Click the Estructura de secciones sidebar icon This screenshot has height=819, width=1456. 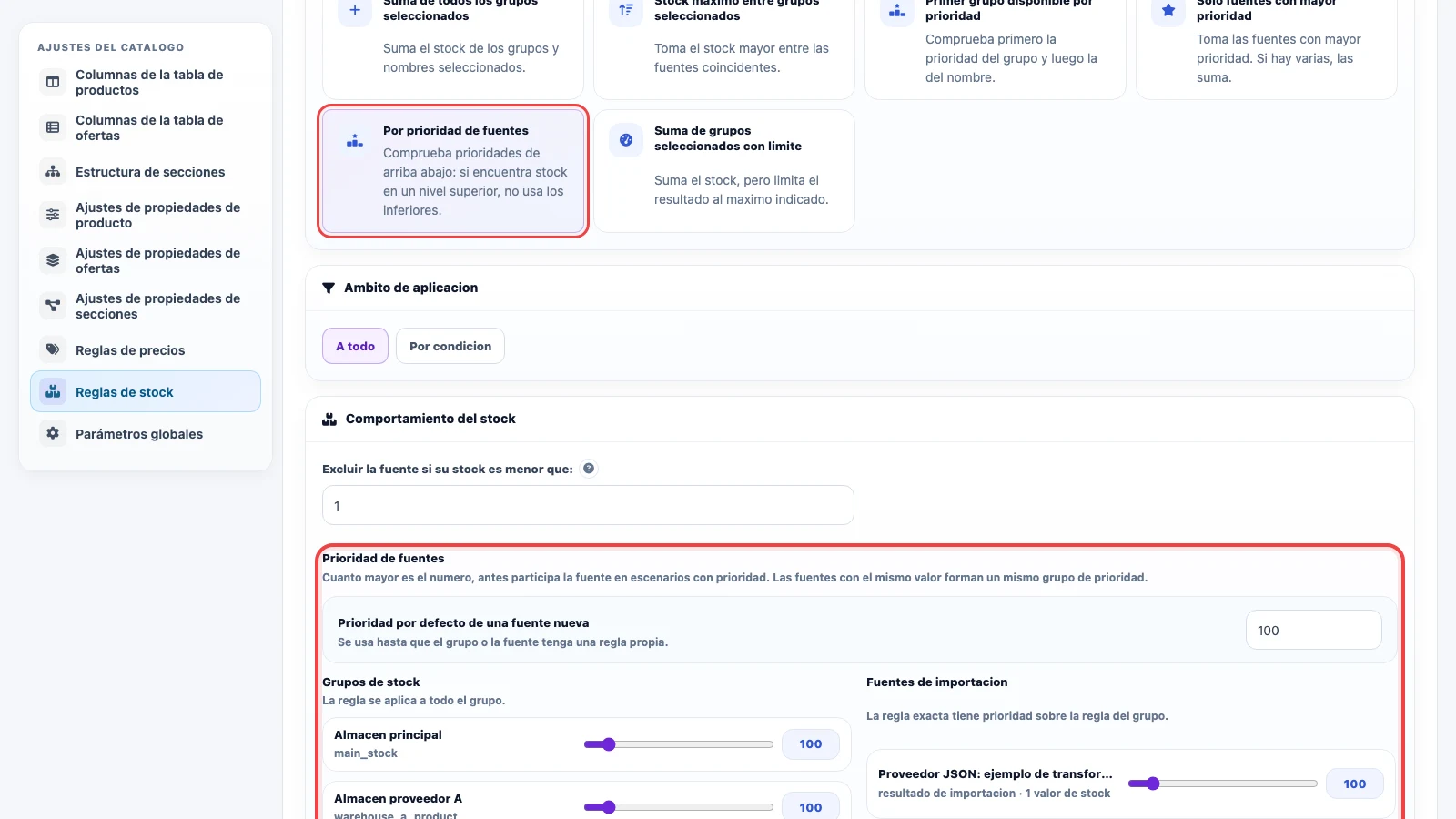point(53,171)
